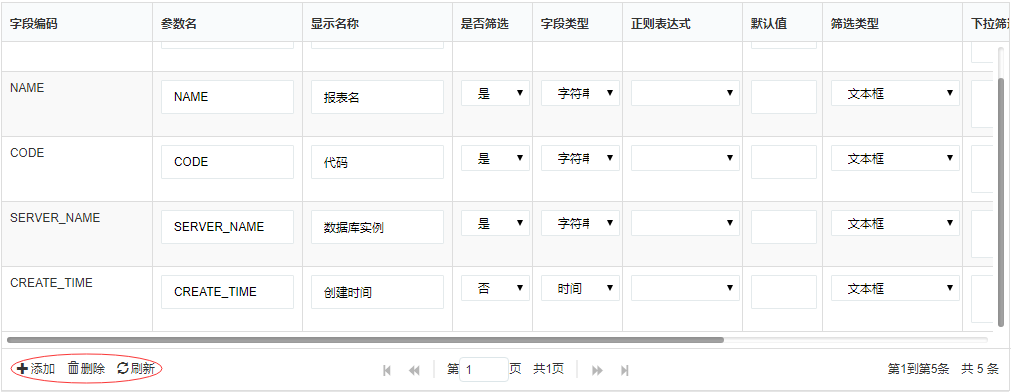The image size is (1012, 392).
Task: Click the SERVER_NAME parameter name input
Action: click(227, 227)
